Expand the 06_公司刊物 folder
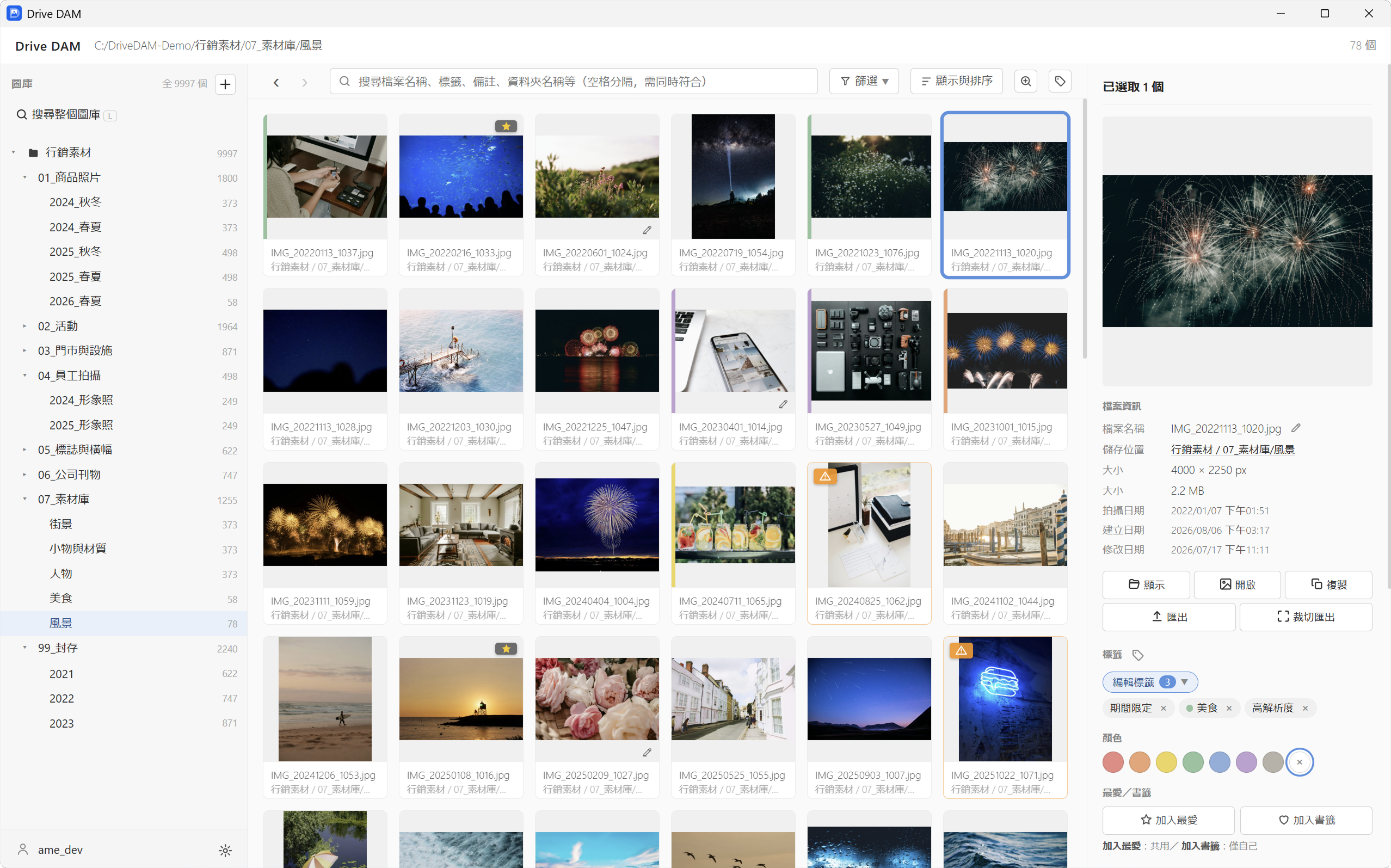 click(x=24, y=475)
